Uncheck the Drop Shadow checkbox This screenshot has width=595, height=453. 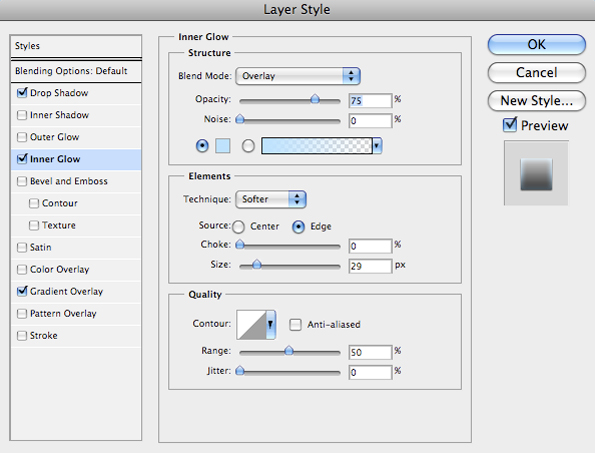coord(22,93)
